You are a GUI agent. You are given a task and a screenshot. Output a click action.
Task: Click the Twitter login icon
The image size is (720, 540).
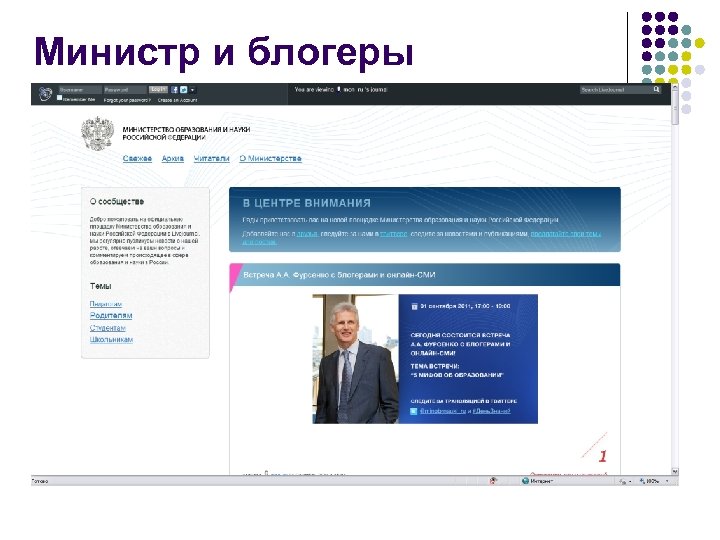pyautogui.click(x=184, y=90)
